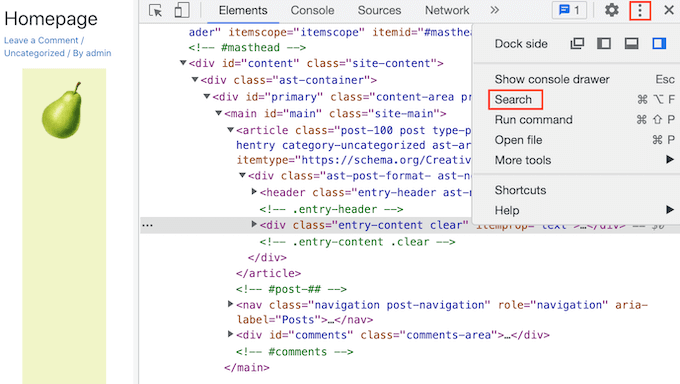Screen dimensions: 680x384
Task: Undock DevTools into separate window
Action: coord(577,43)
